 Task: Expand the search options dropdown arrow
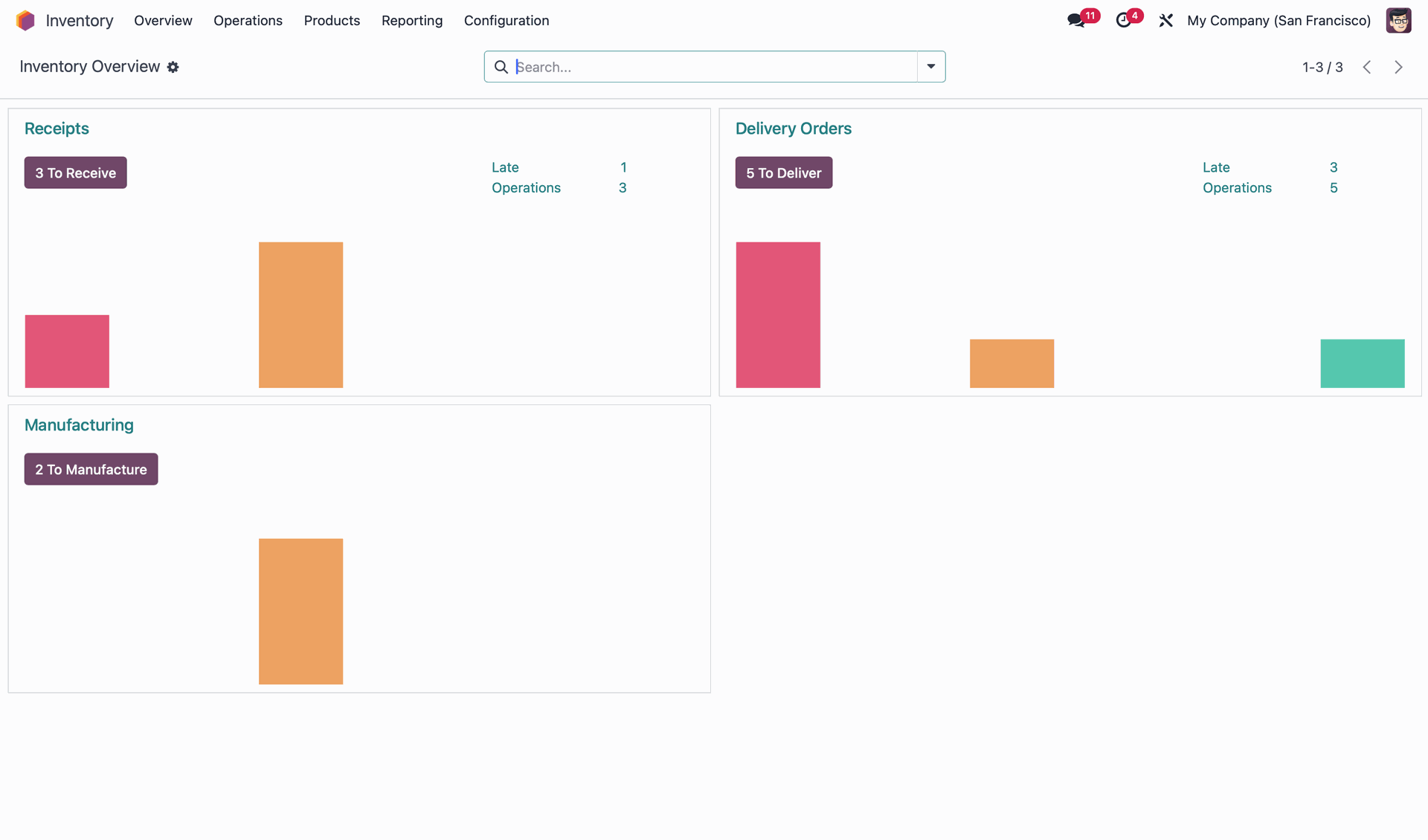pyautogui.click(x=930, y=67)
